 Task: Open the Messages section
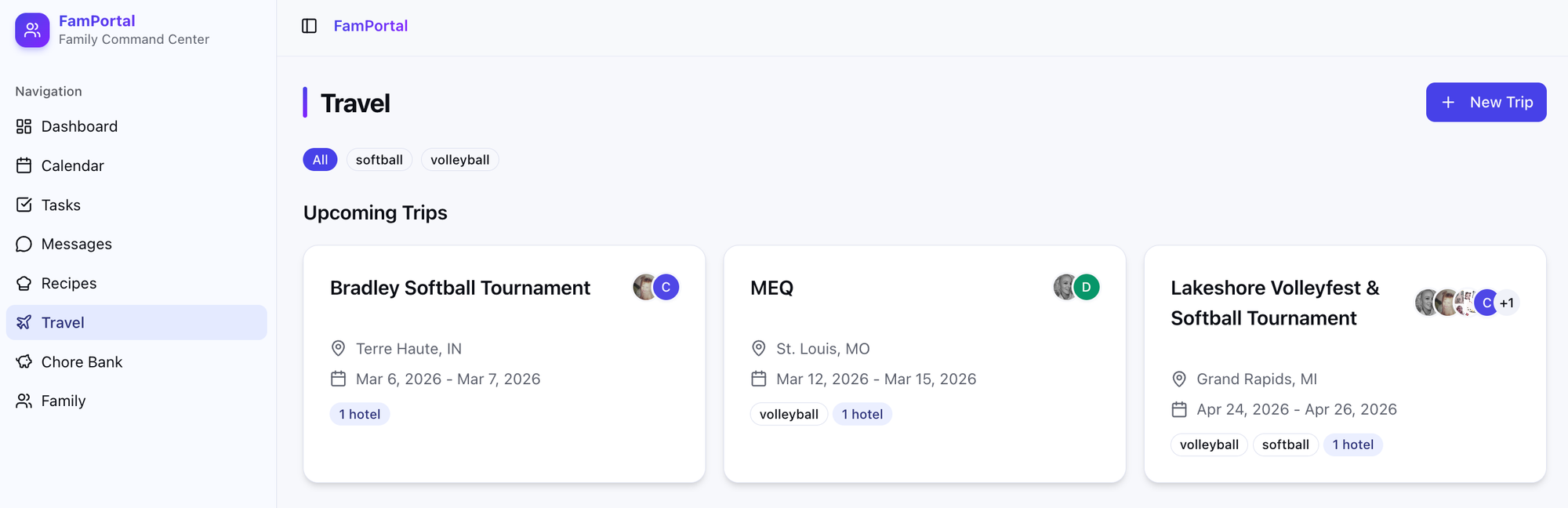pyautogui.click(x=76, y=244)
